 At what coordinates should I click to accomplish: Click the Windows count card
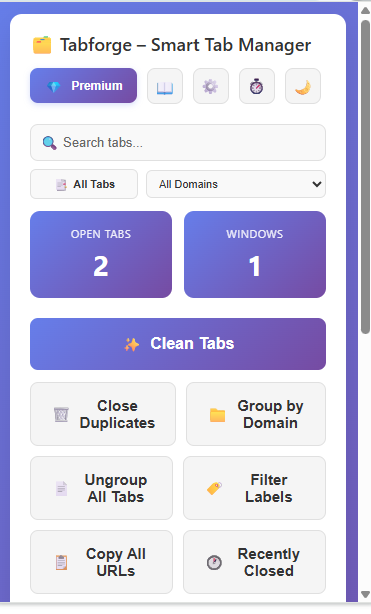(255, 255)
